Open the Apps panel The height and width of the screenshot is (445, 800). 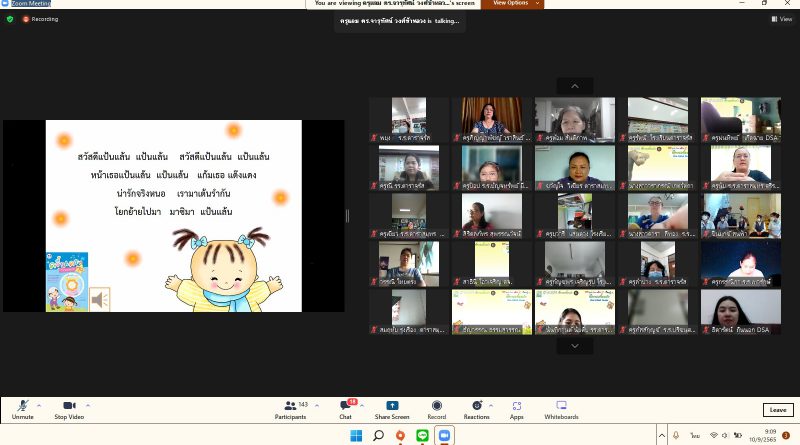[516, 410]
